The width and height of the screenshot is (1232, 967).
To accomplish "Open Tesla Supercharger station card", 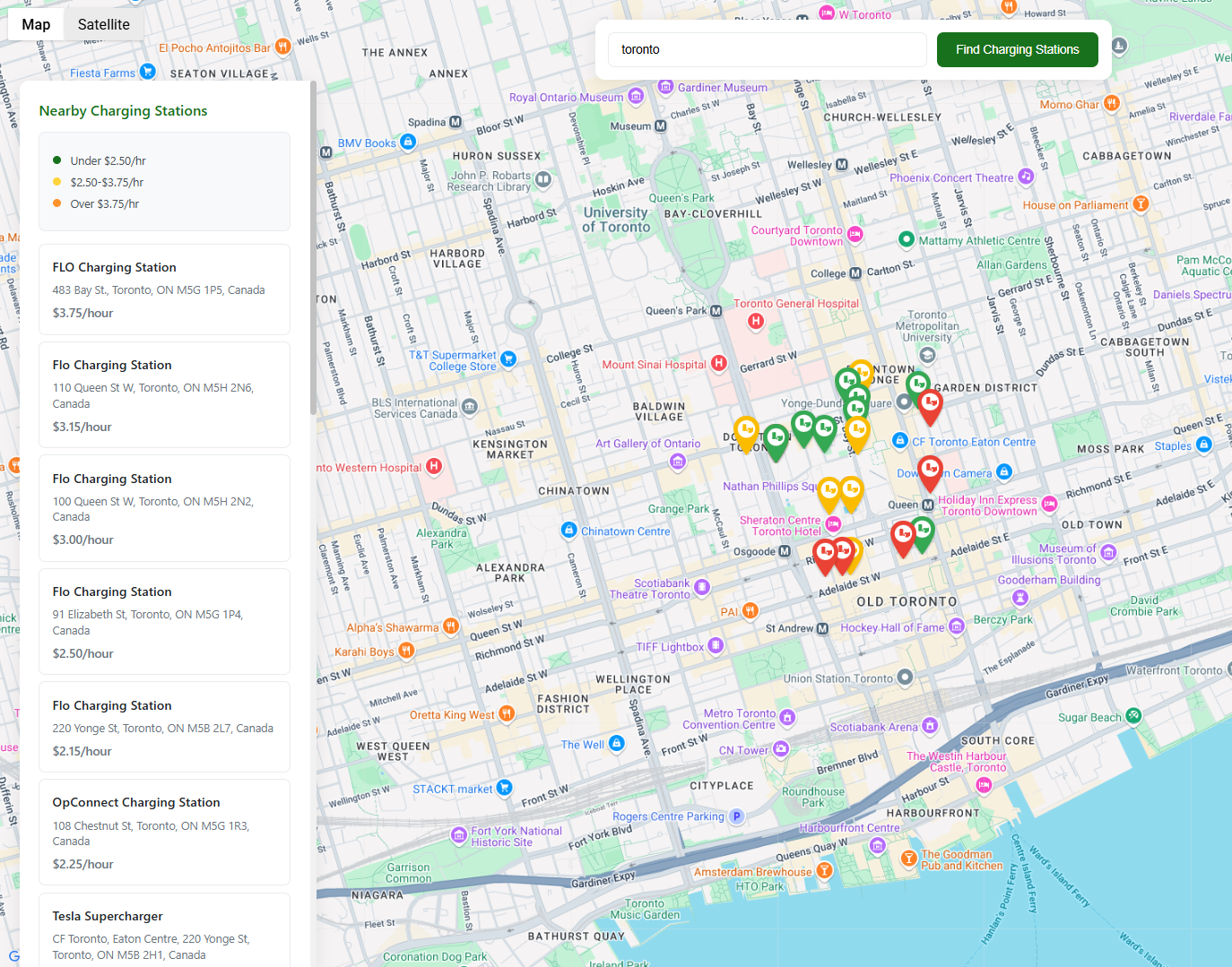I will coord(164,929).
